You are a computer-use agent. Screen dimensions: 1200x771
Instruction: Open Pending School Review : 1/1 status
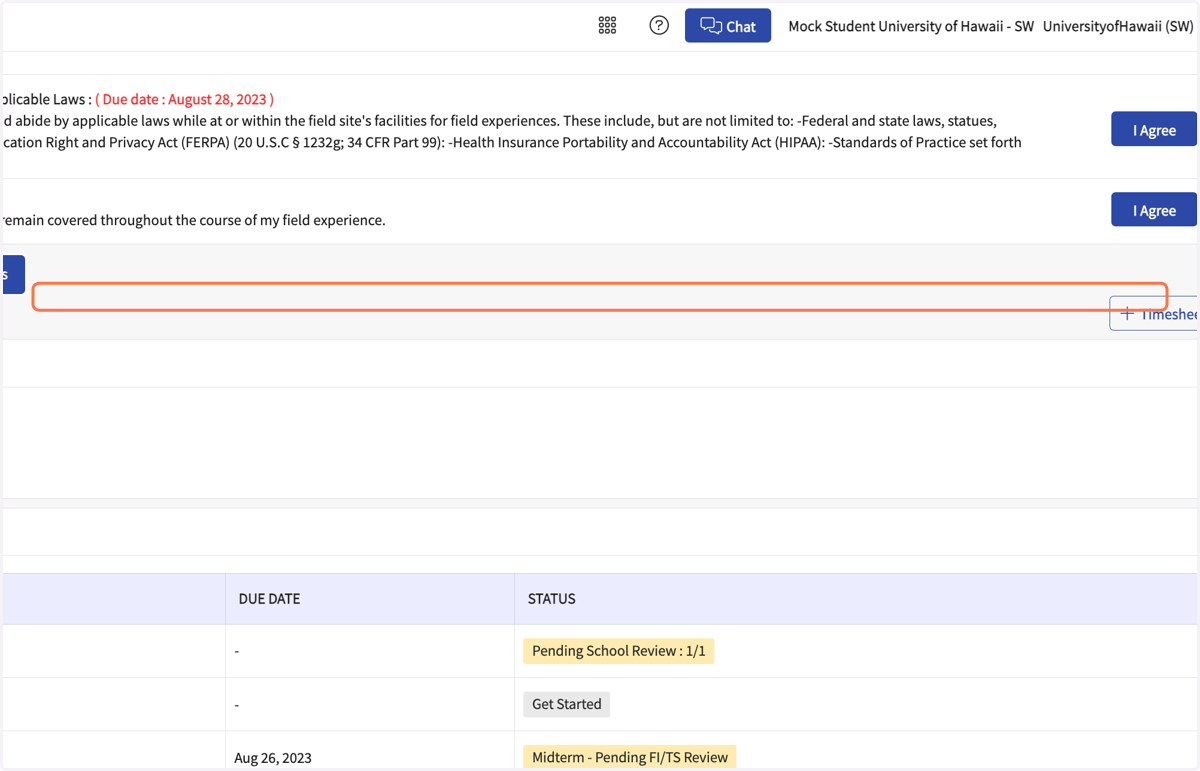pyautogui.click(x=618, y=651)
